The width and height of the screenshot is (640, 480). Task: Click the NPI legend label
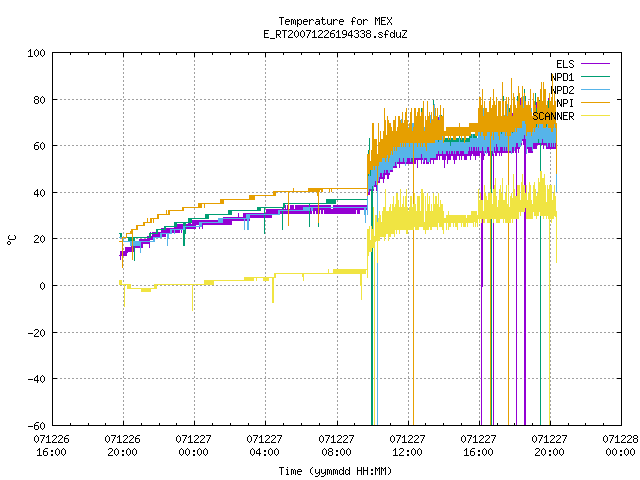pyautogui.click(x=565, y=103)
